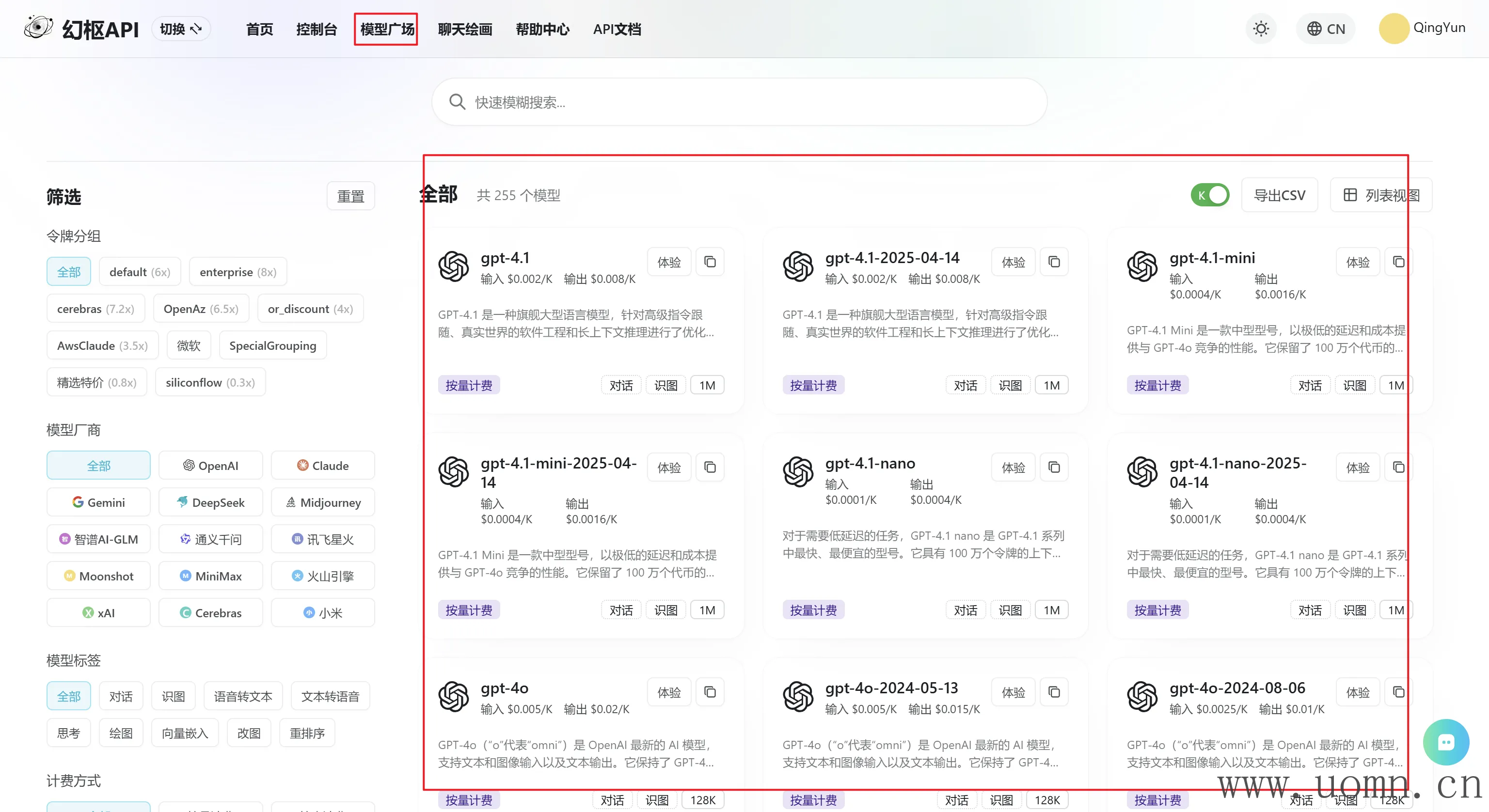Filter models by OpenAI vendor
This screenshot has height=812, width=1489.
tap(210, 466)
